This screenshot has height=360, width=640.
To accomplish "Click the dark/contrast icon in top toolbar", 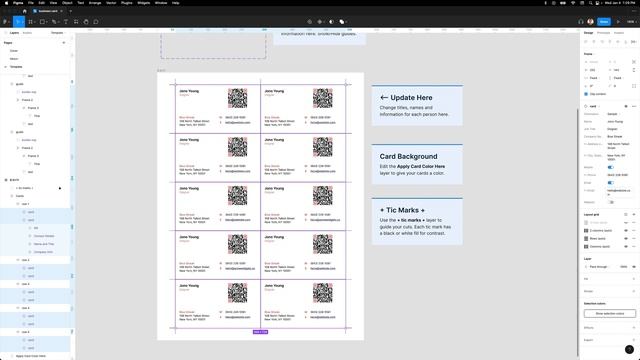I will (331, 22).
